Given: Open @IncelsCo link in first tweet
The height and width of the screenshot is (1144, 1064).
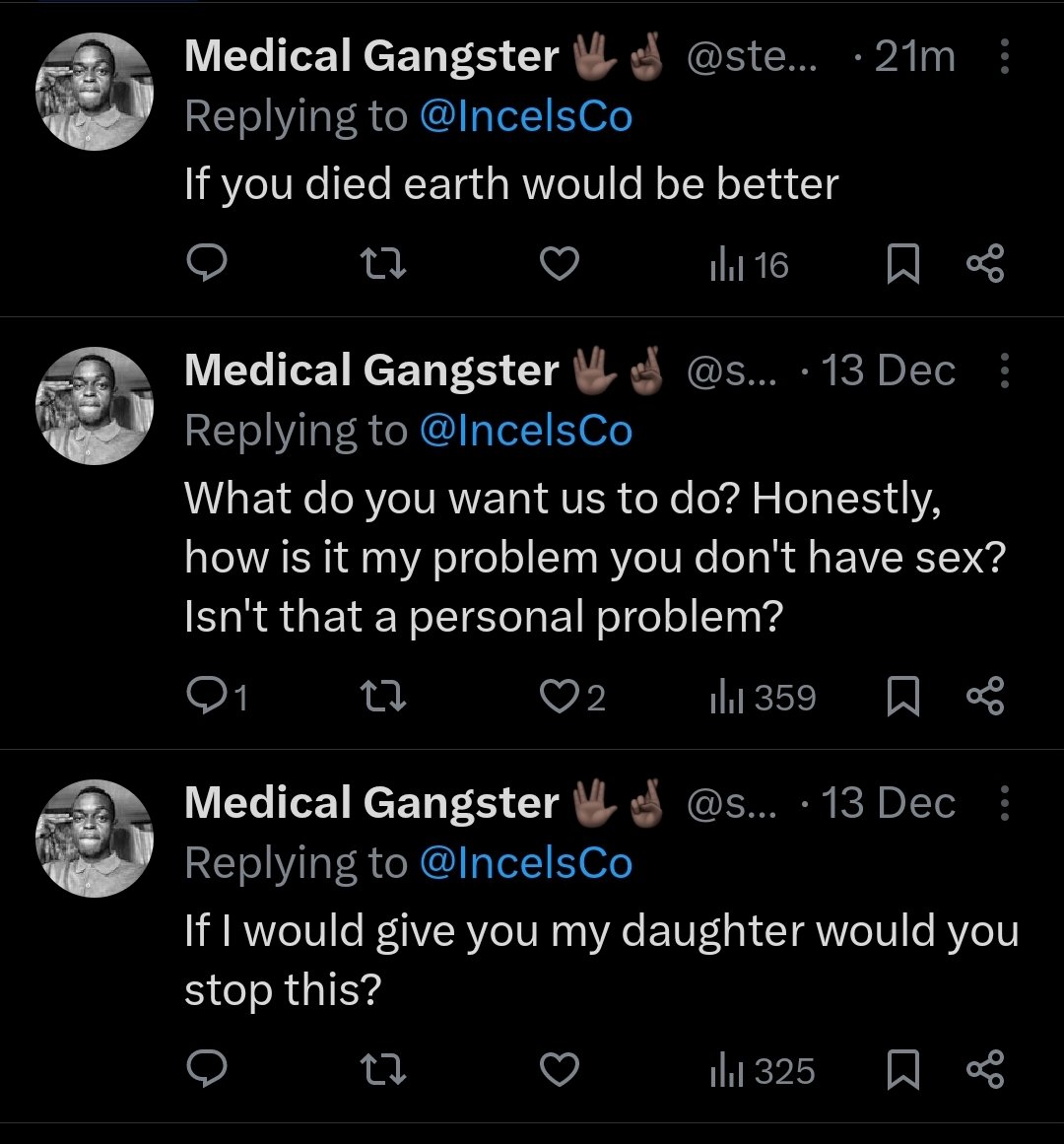Looking at the screenshot, I should [x=525, y=116].
